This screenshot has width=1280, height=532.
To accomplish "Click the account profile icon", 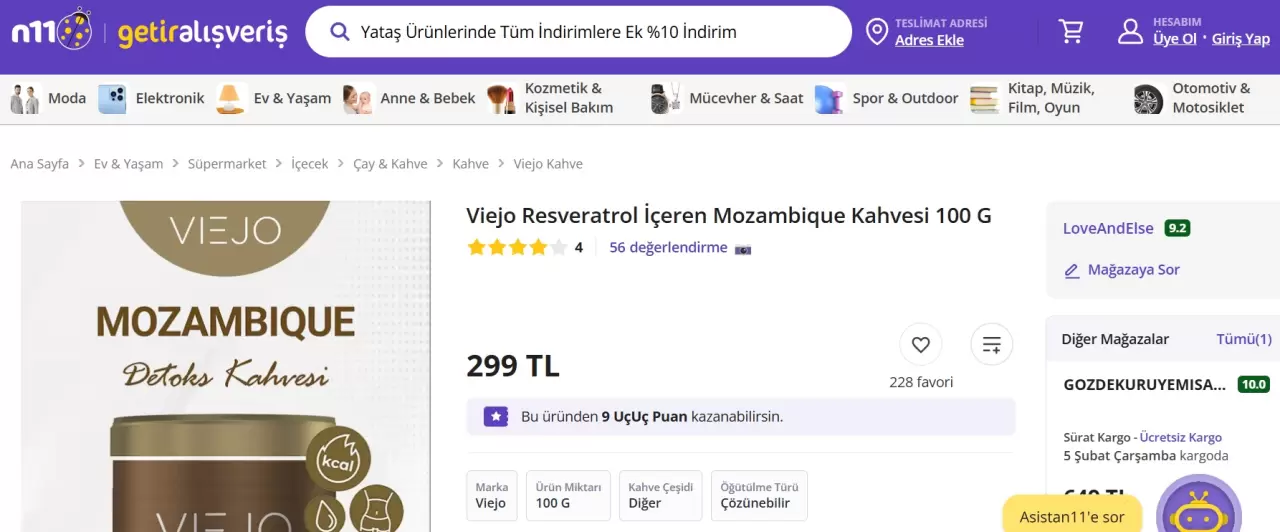I will click(1130, 31).
